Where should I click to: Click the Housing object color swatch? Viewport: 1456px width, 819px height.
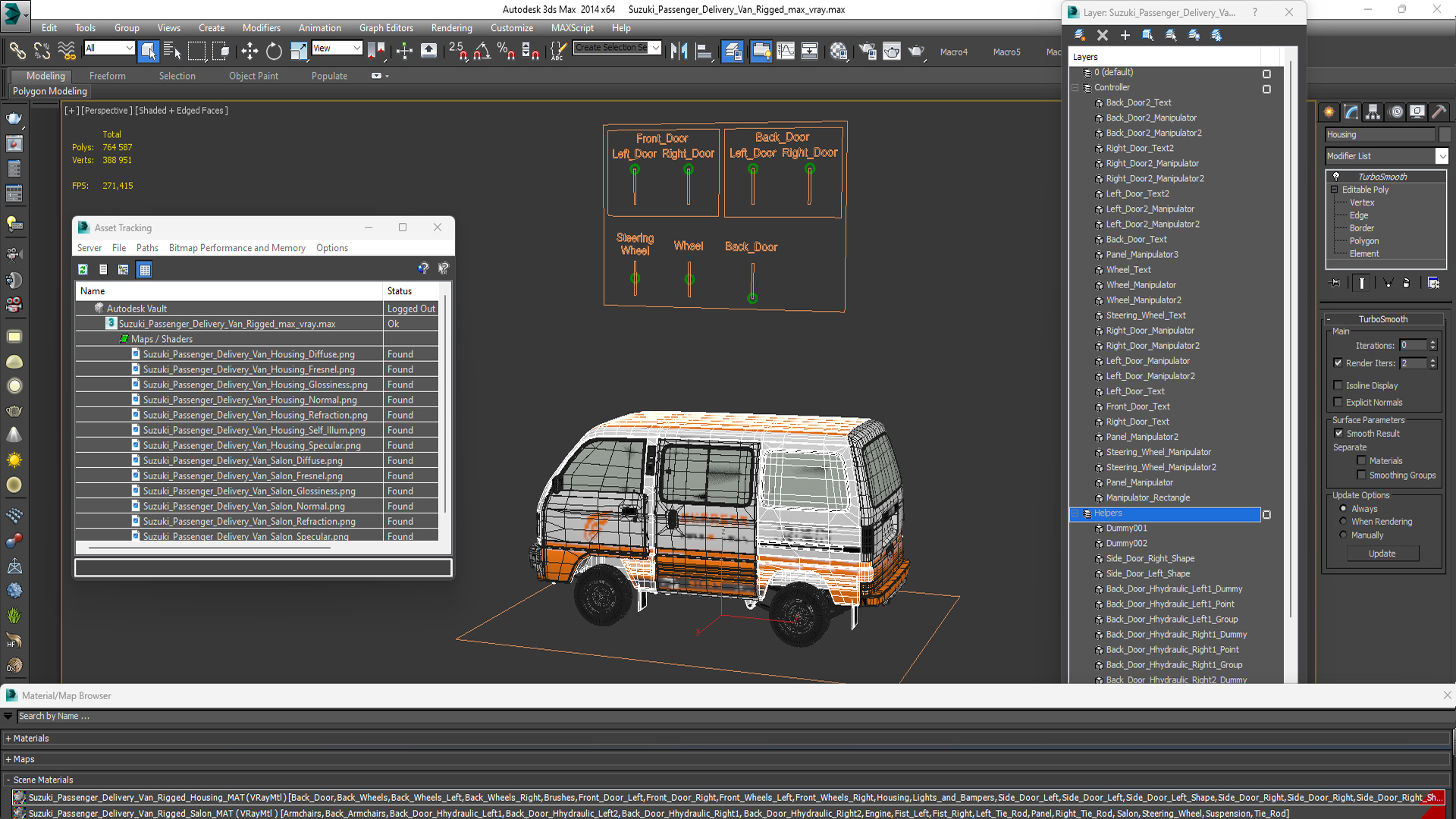[1444, 134]
